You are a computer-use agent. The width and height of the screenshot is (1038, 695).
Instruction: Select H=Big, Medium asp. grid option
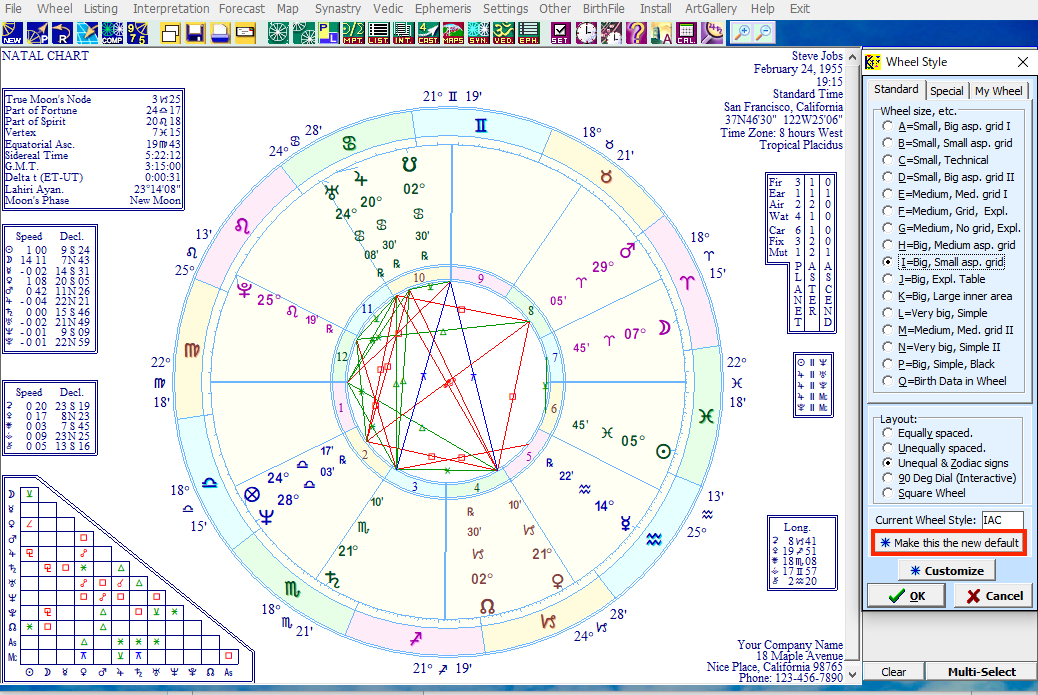[x=949, y=245]
